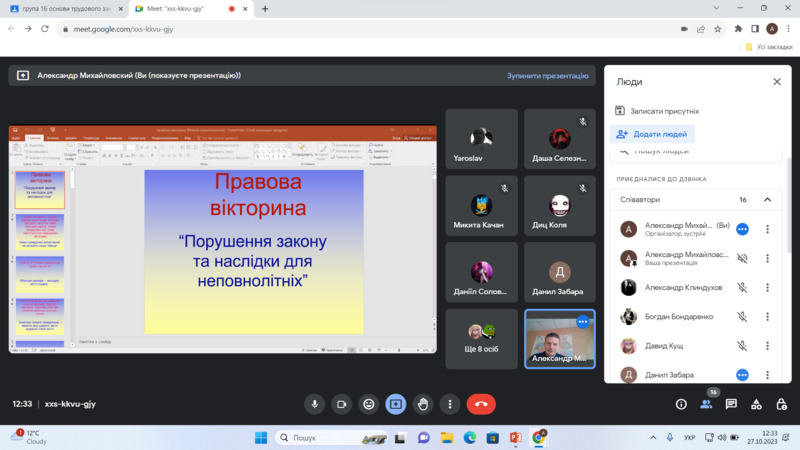Click the red leave call button
This screenshot has width=800, height=450.
[481, 404]
